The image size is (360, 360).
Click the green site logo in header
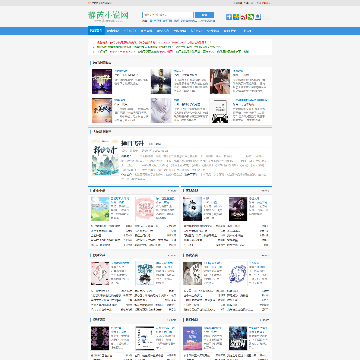108,15
